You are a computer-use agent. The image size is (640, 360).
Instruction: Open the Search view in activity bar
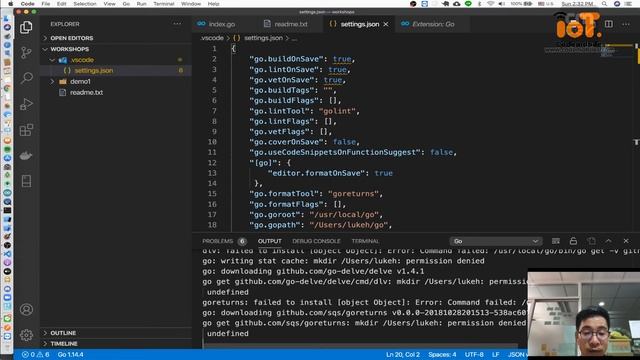click(26, 78)
